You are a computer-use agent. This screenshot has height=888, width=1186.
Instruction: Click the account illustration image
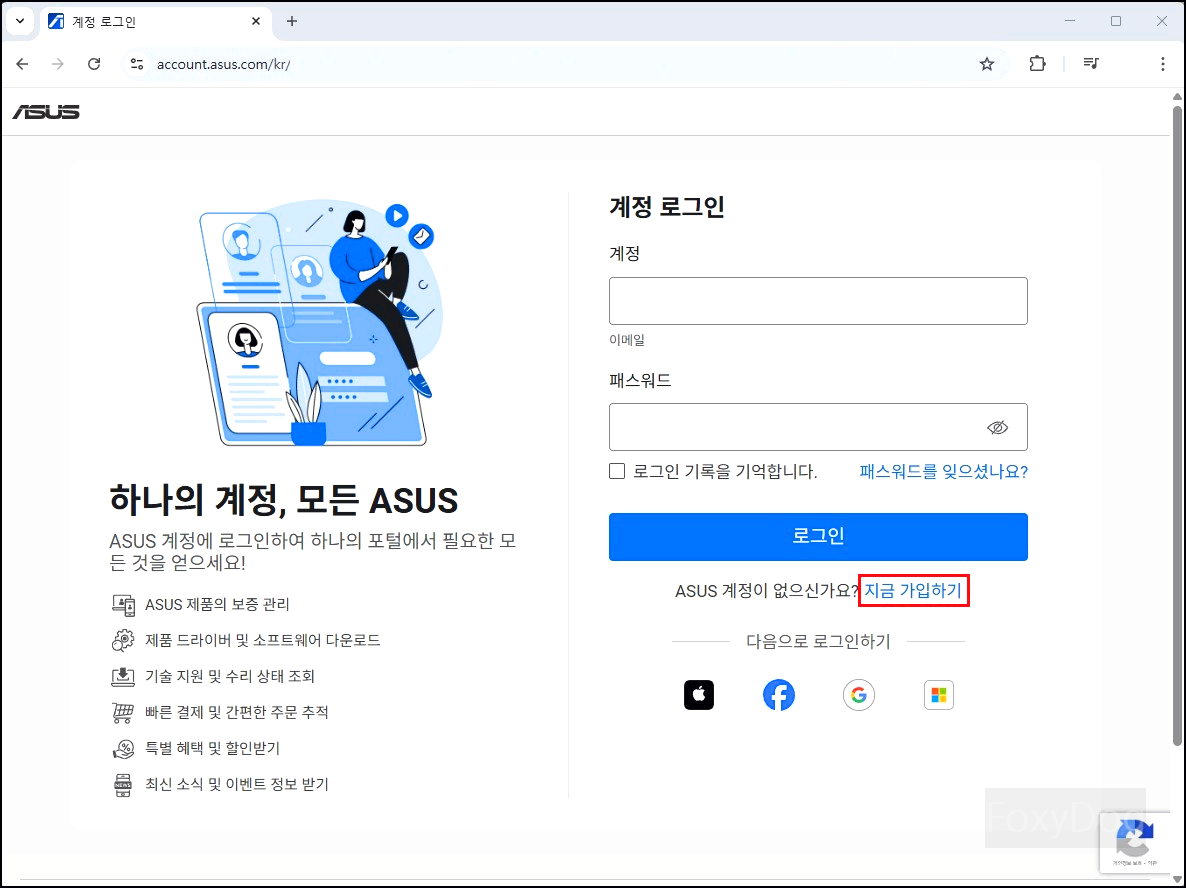320,323
